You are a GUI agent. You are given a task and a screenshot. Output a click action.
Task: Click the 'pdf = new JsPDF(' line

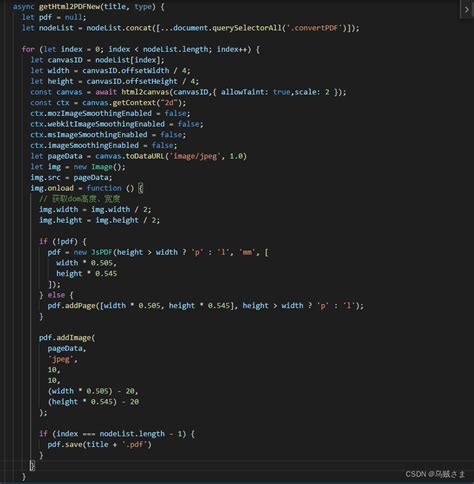(158, 252)
